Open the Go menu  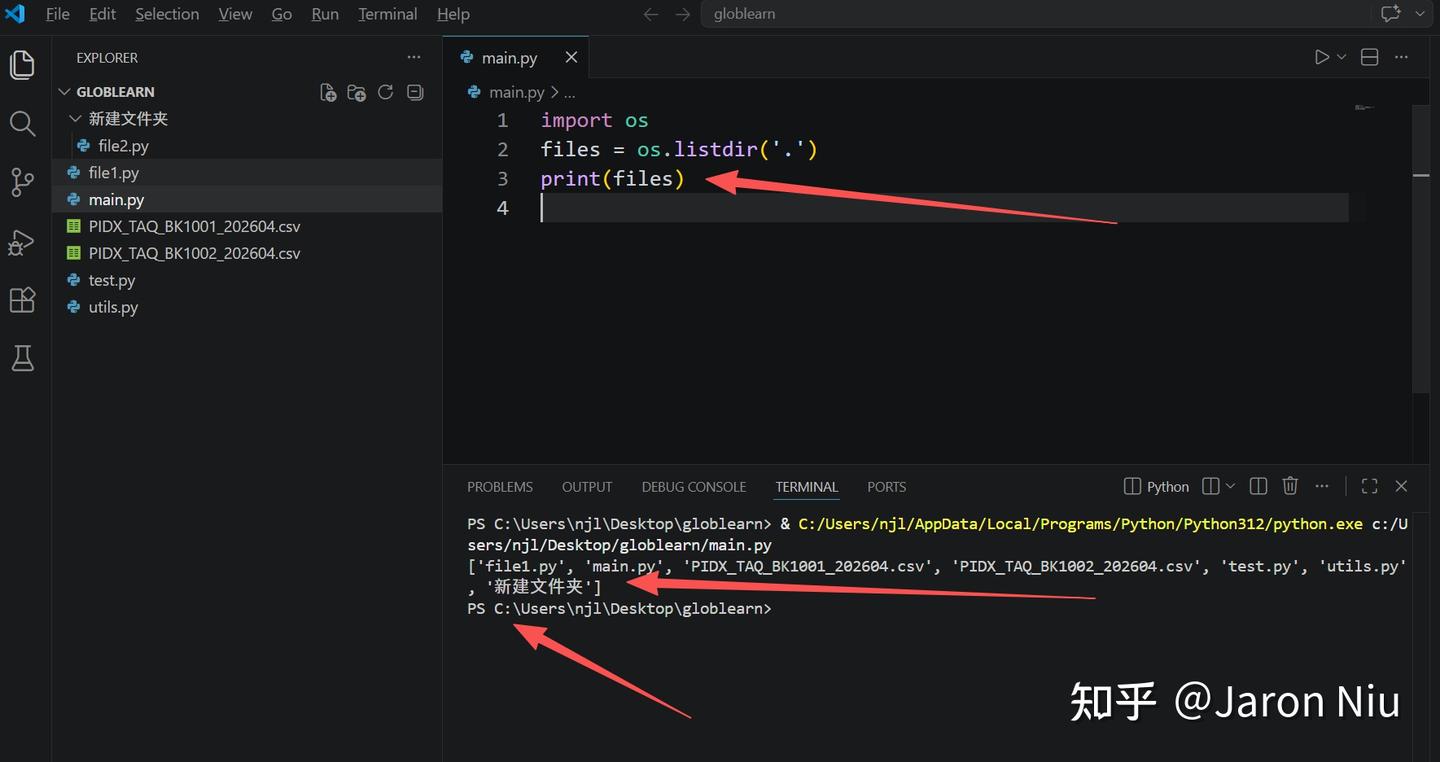[282, 14]
